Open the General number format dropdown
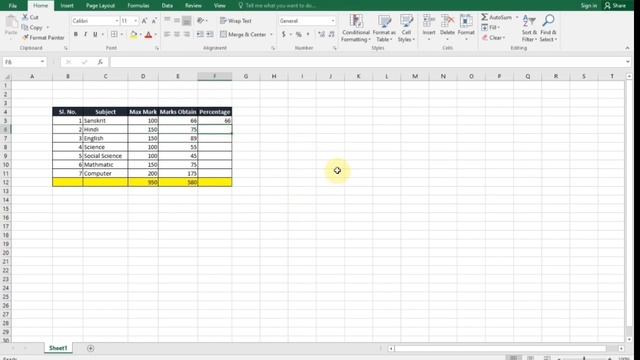640x360 pixels. (333, 21)
